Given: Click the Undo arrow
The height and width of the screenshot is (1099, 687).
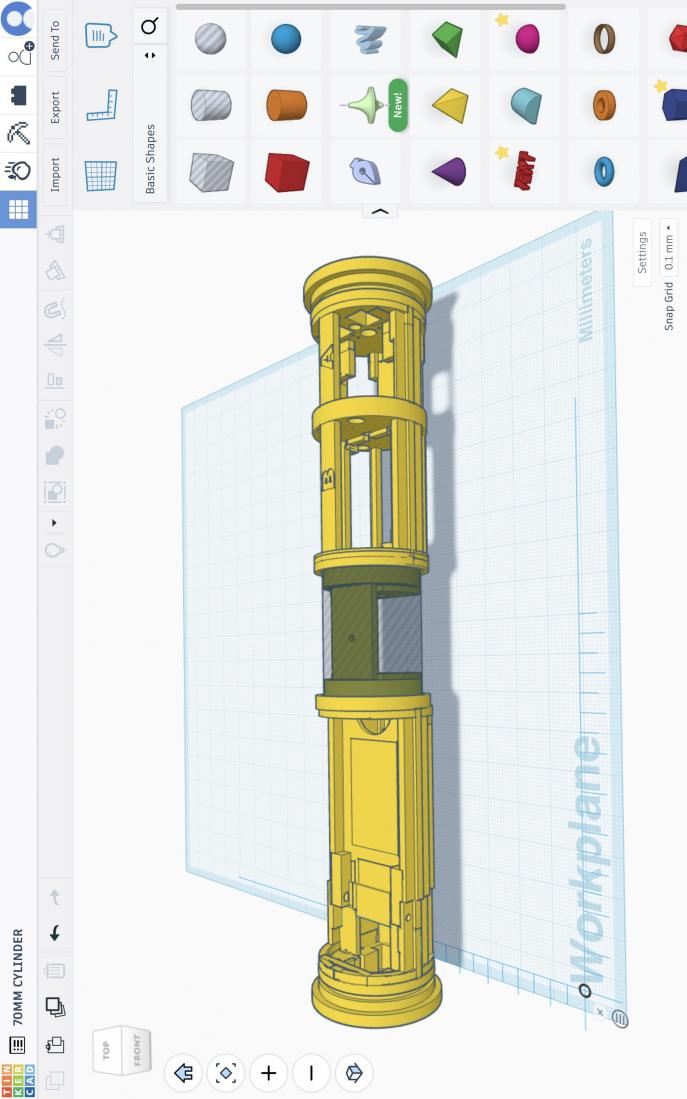Looking at the screenshot, I should pos(55,933).
